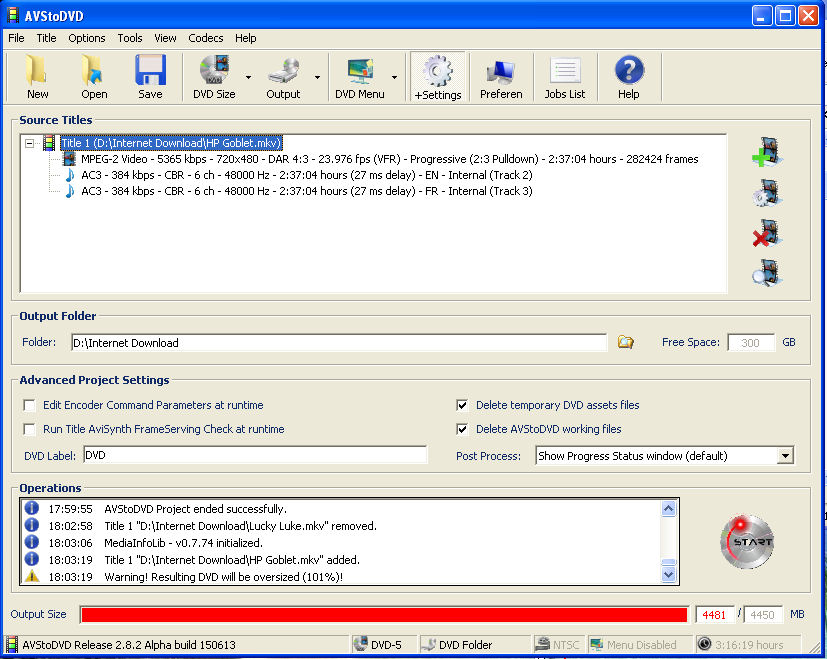The height and width of the screenshot is (659, 827).
Task: Toggle the +Settings gear button
Action: 438,77
